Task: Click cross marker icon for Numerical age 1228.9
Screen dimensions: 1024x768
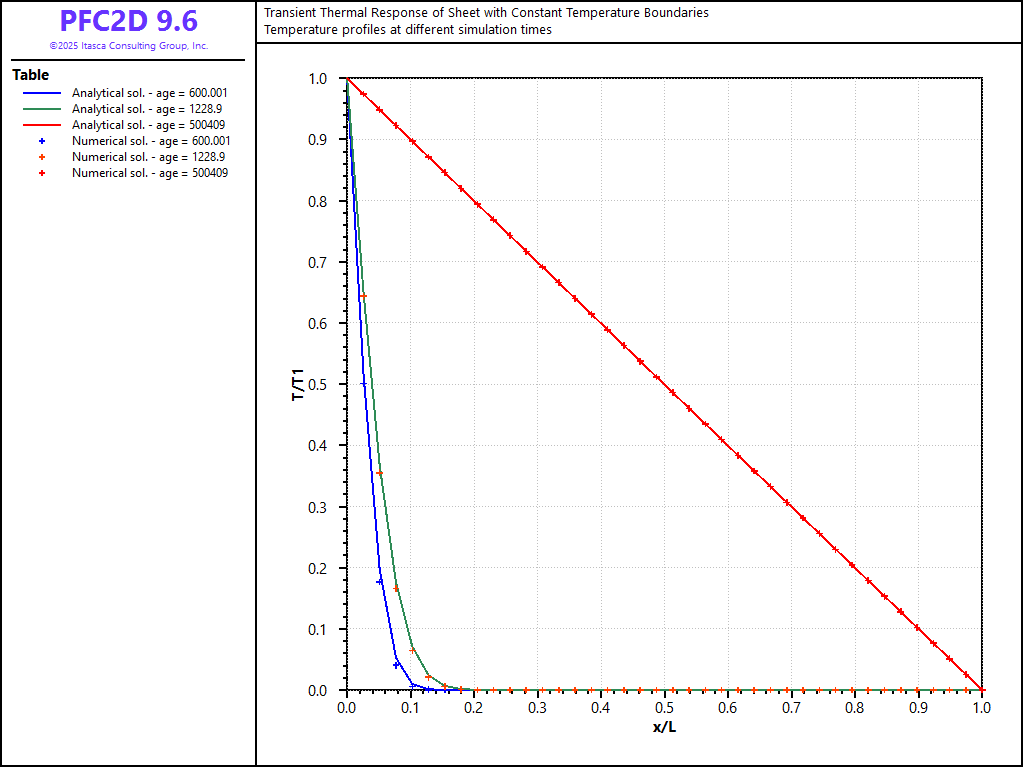Action: click(x=41, y=157)
